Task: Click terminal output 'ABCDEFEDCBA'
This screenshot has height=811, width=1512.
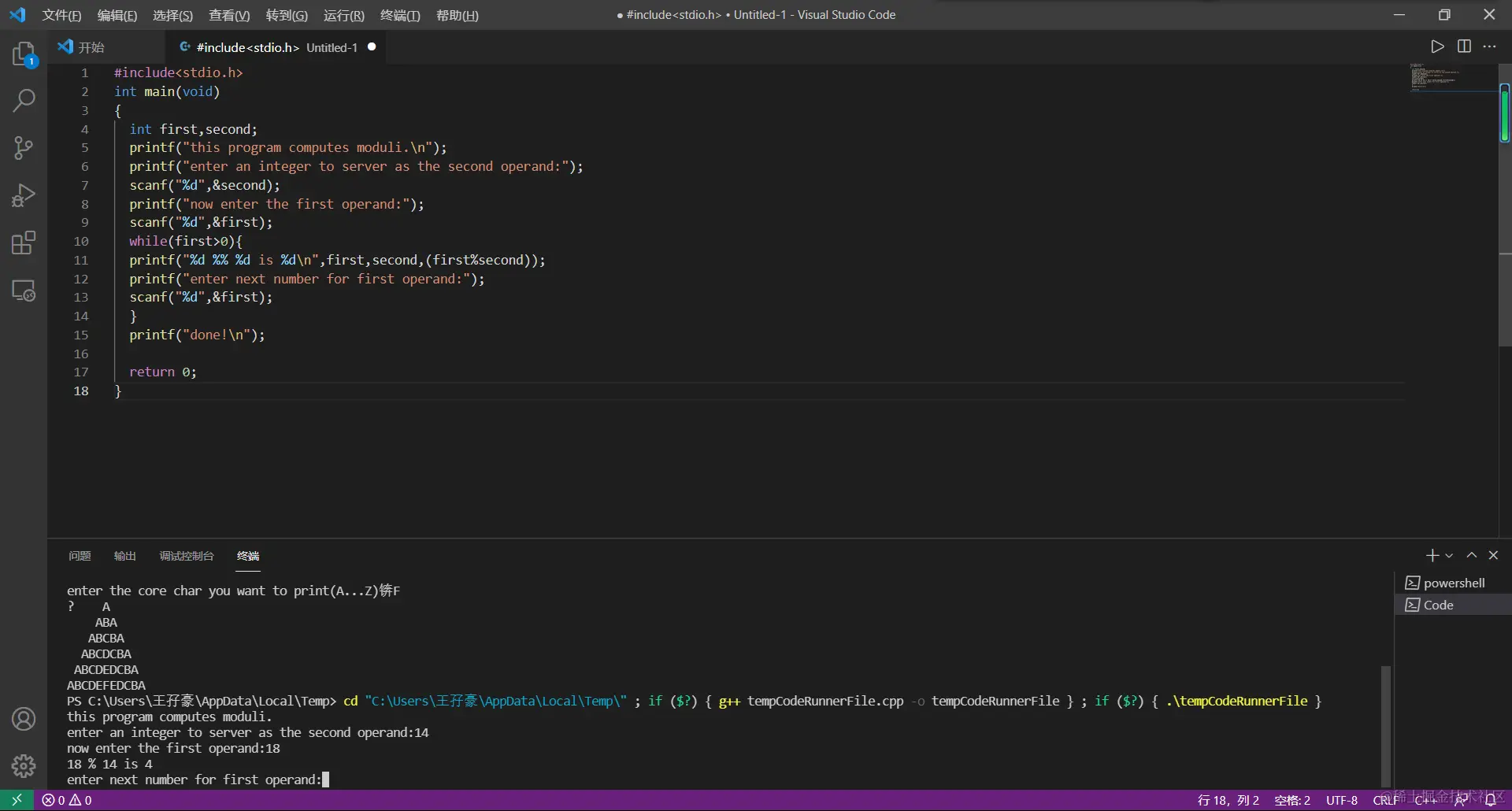Action: (106, 685)
